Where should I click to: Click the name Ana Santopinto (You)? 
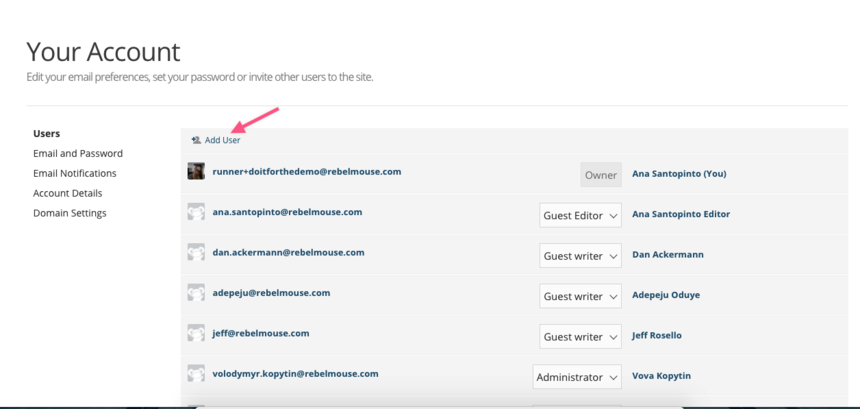(679, 174)
